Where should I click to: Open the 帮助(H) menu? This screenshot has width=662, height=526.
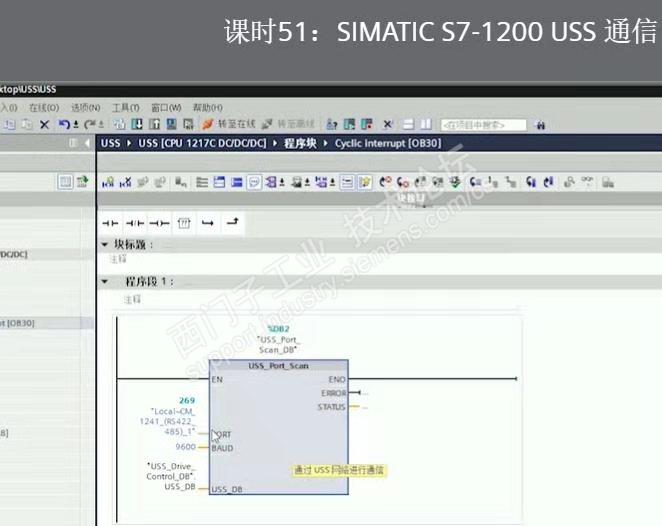(x=207, y=108)
